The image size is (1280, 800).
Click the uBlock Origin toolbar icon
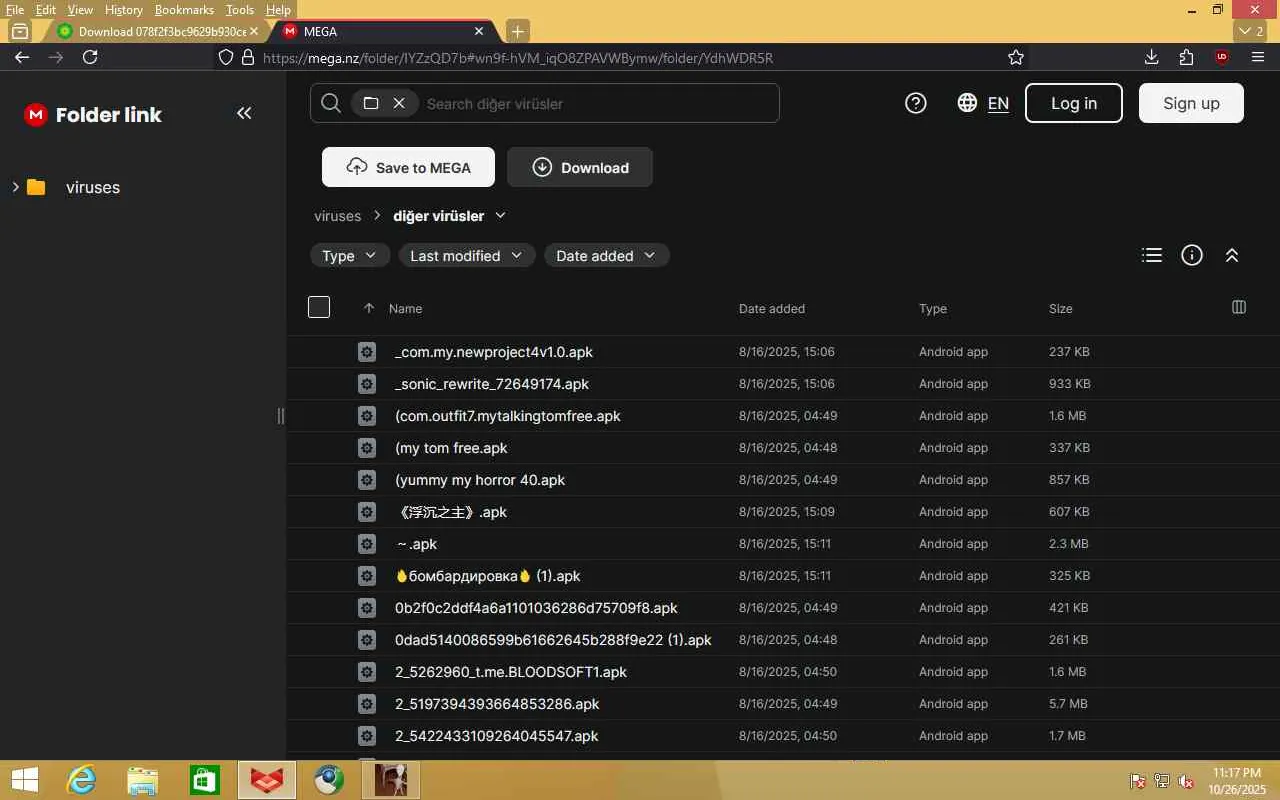click(x=1222, y=57)
